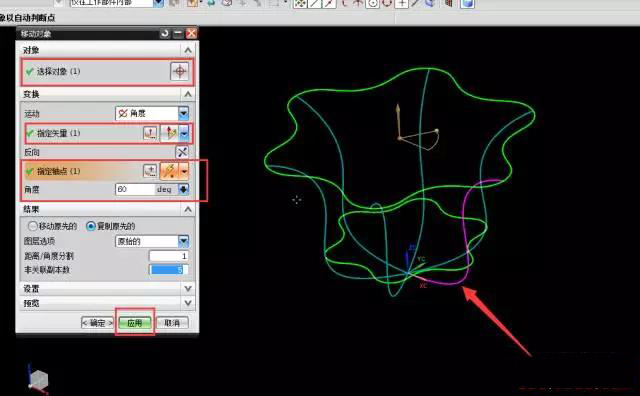
Task: Click the inferred vector icon
Action: [169, 133]
